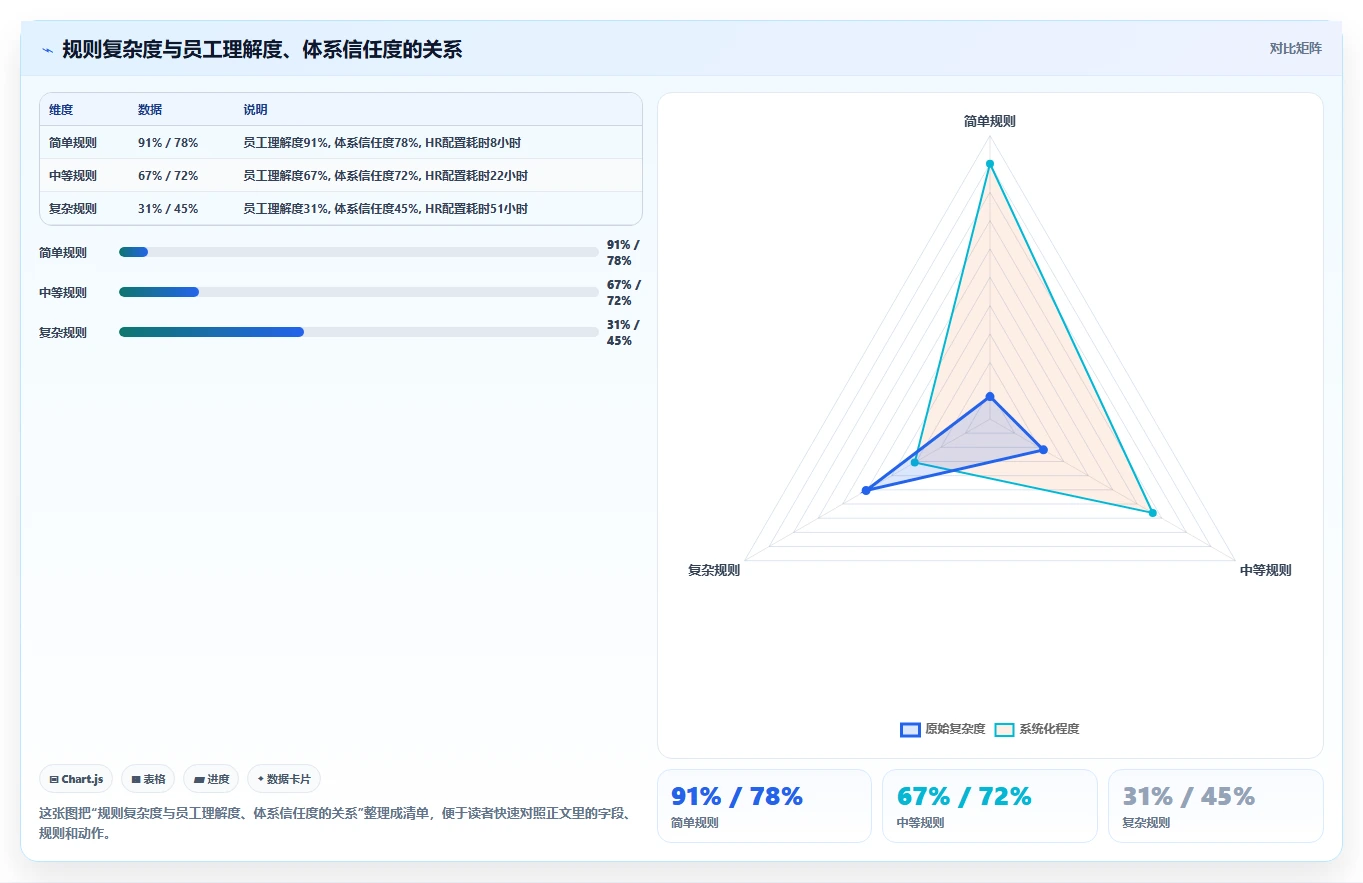Viewport: 1363px width, 883px height.
Task: Click the 简单规则 progress bar
Action: [358, 252]
